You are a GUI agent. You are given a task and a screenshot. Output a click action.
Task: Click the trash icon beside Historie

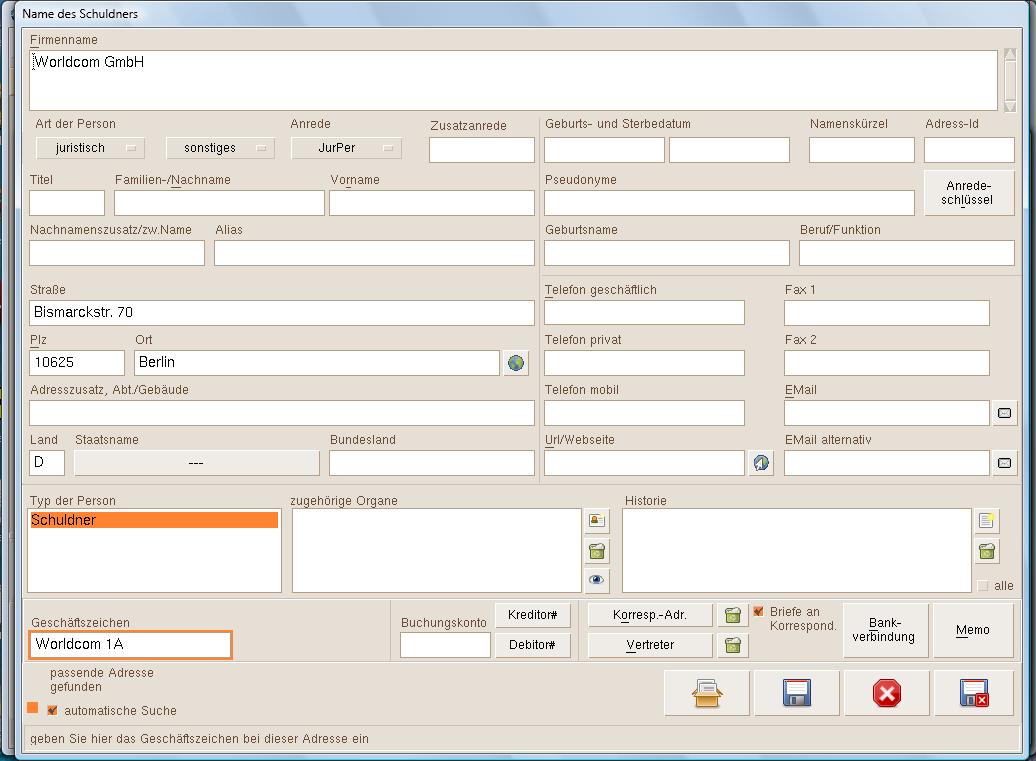(986, 550)
